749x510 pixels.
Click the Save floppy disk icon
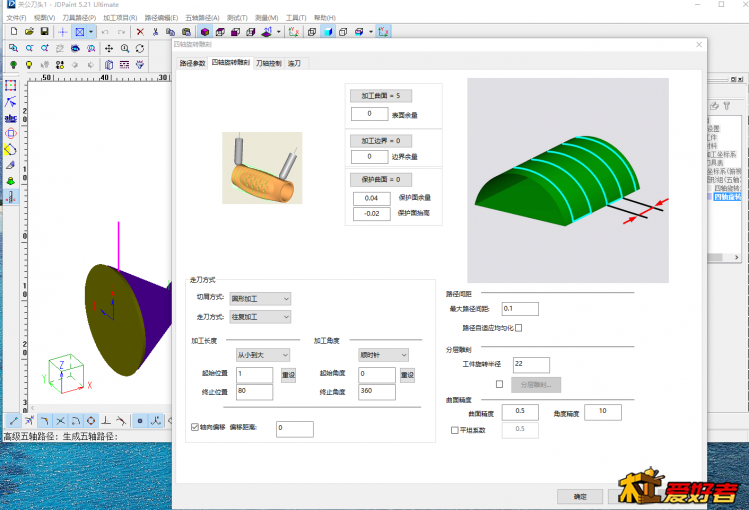point(44,32)
